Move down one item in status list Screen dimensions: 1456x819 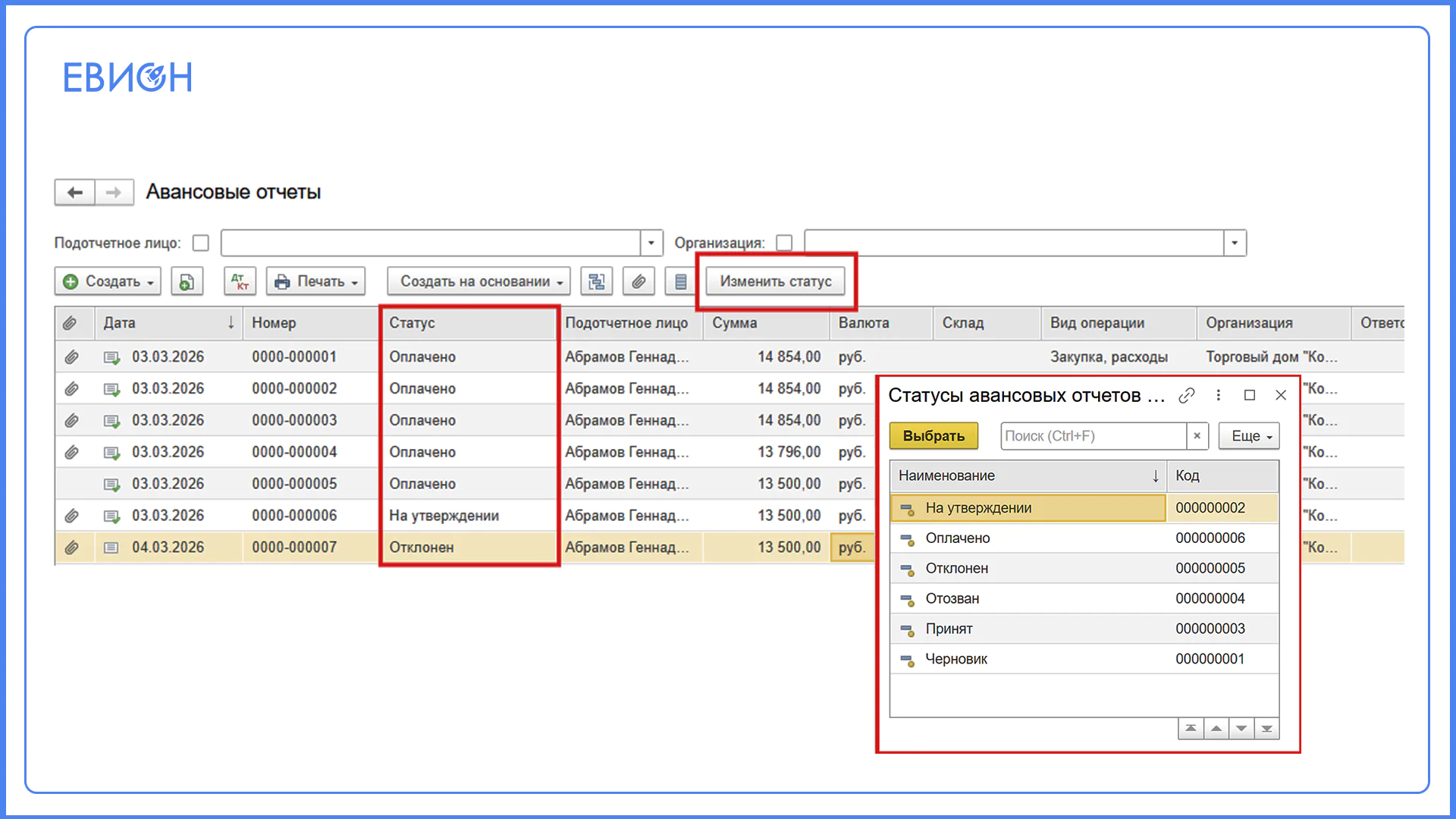tap(1241, 729)
